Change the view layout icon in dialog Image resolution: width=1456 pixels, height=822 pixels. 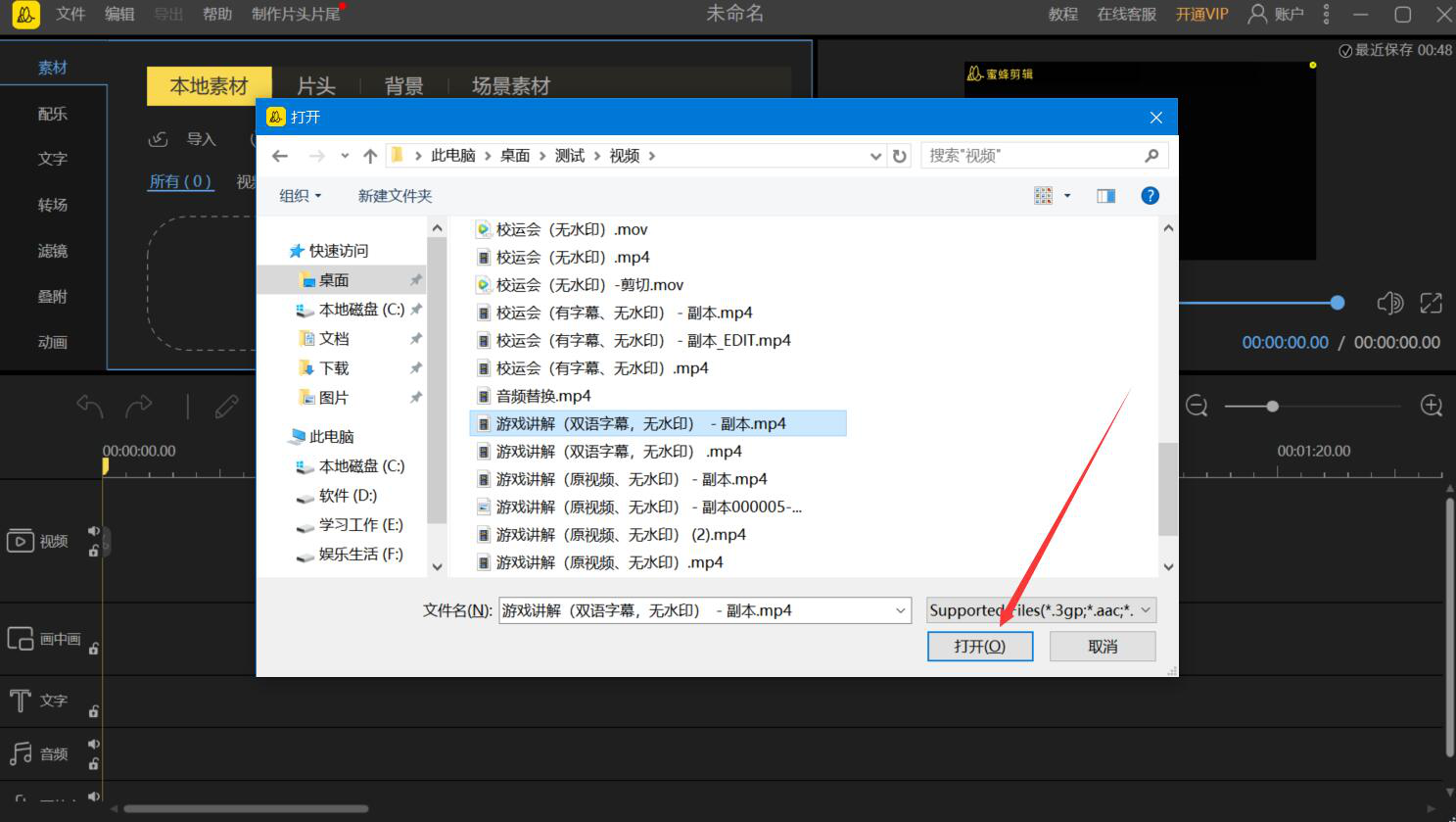1044,196
